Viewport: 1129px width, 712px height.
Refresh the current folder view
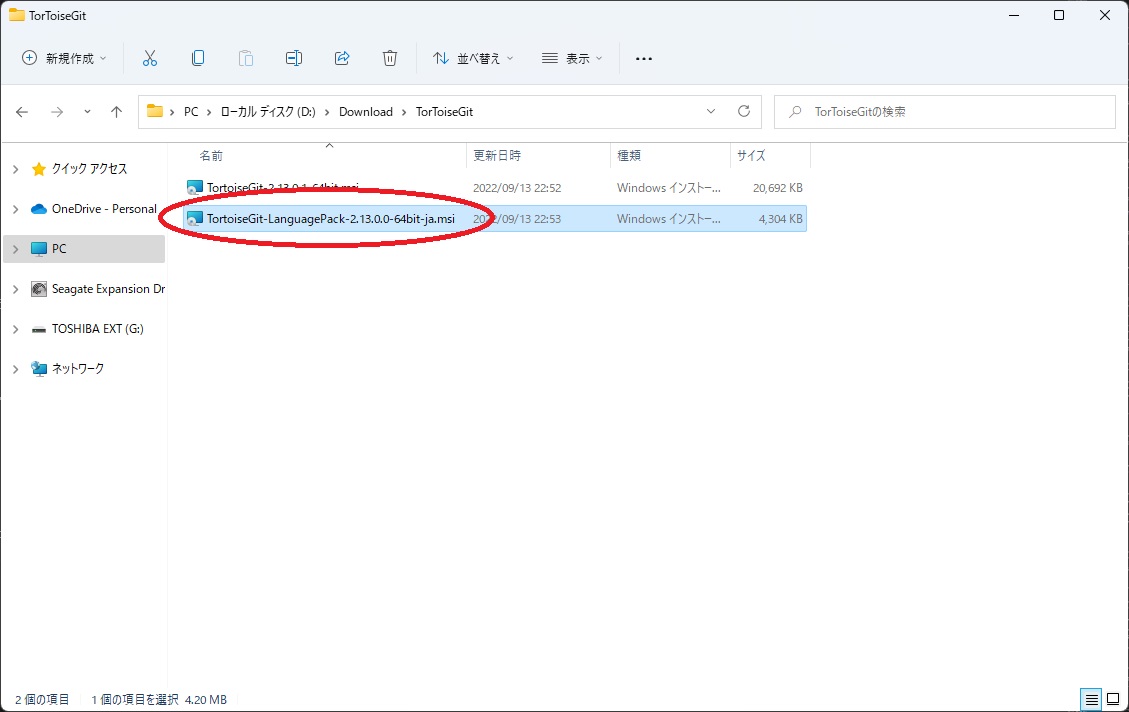pos(744,111)
